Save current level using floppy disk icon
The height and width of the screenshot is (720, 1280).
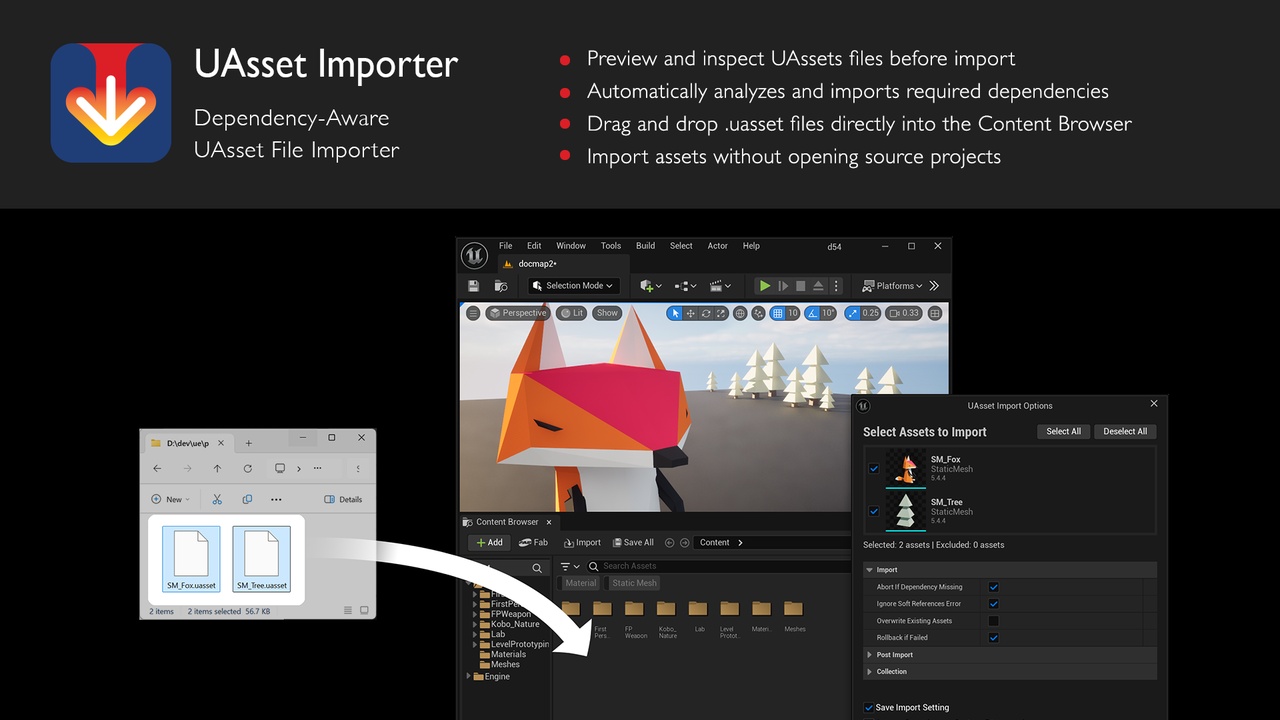[x=473, y=286]
